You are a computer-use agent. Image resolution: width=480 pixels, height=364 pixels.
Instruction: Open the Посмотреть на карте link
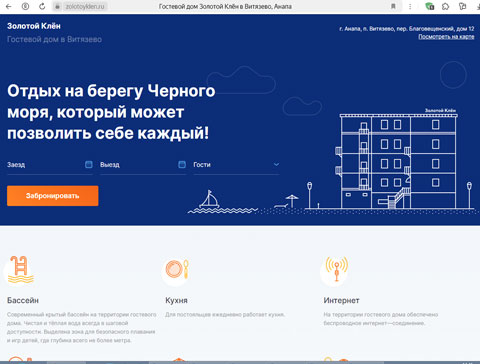(x=446, y=37)
